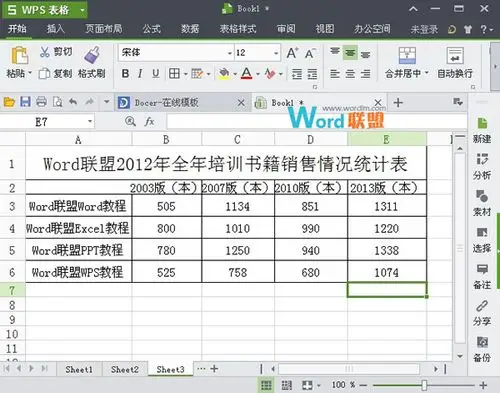Insert function fx icon
Viewport: 500px width, 393px height.
pyautogui.click(x=149, y=122)
